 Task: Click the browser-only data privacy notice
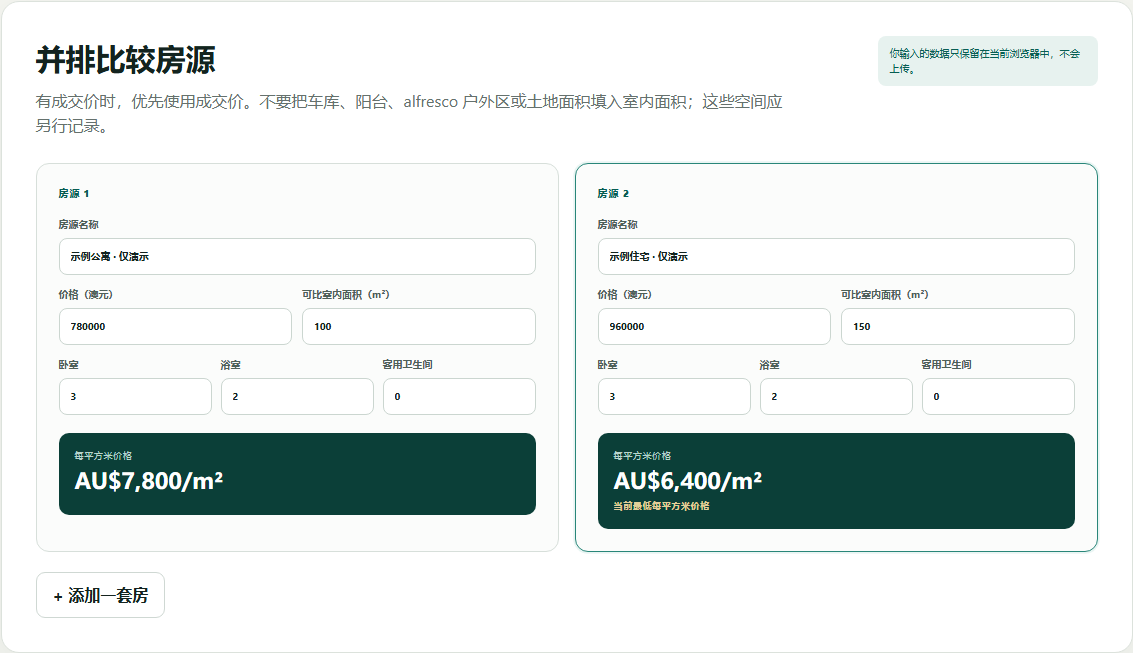(x=987, y=61)
